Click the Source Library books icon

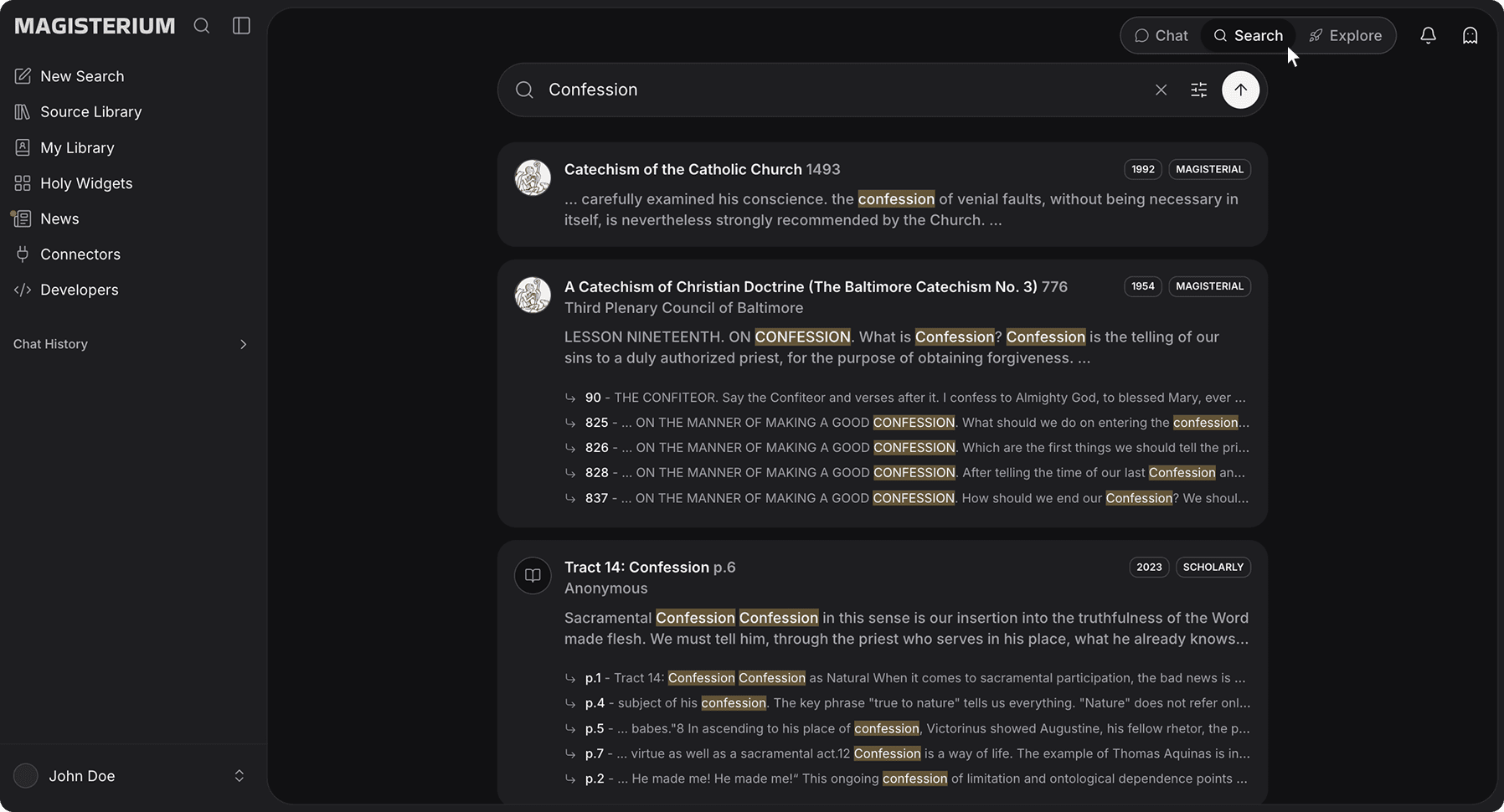point(23,112)
